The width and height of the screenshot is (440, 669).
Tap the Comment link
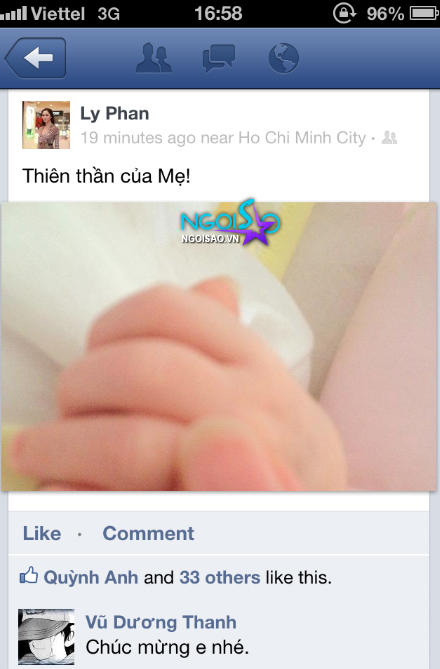[149, 533]
